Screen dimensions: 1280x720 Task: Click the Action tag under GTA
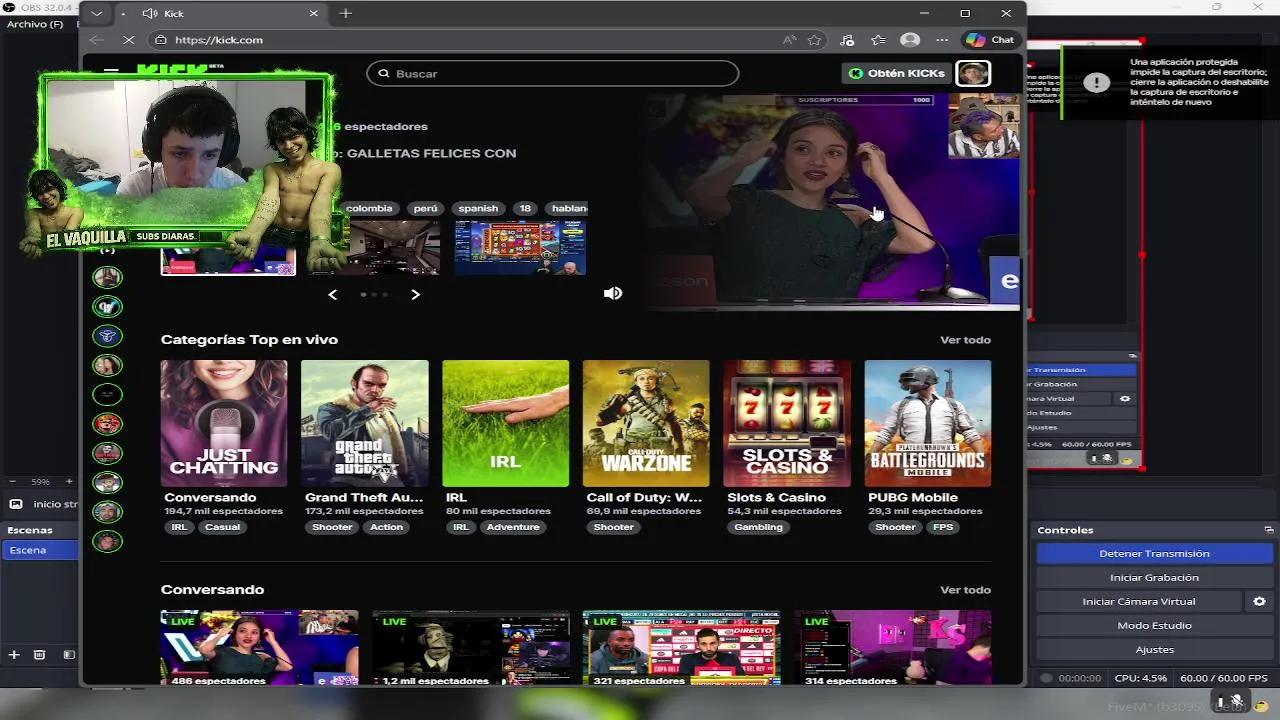[x=386, y=527]
